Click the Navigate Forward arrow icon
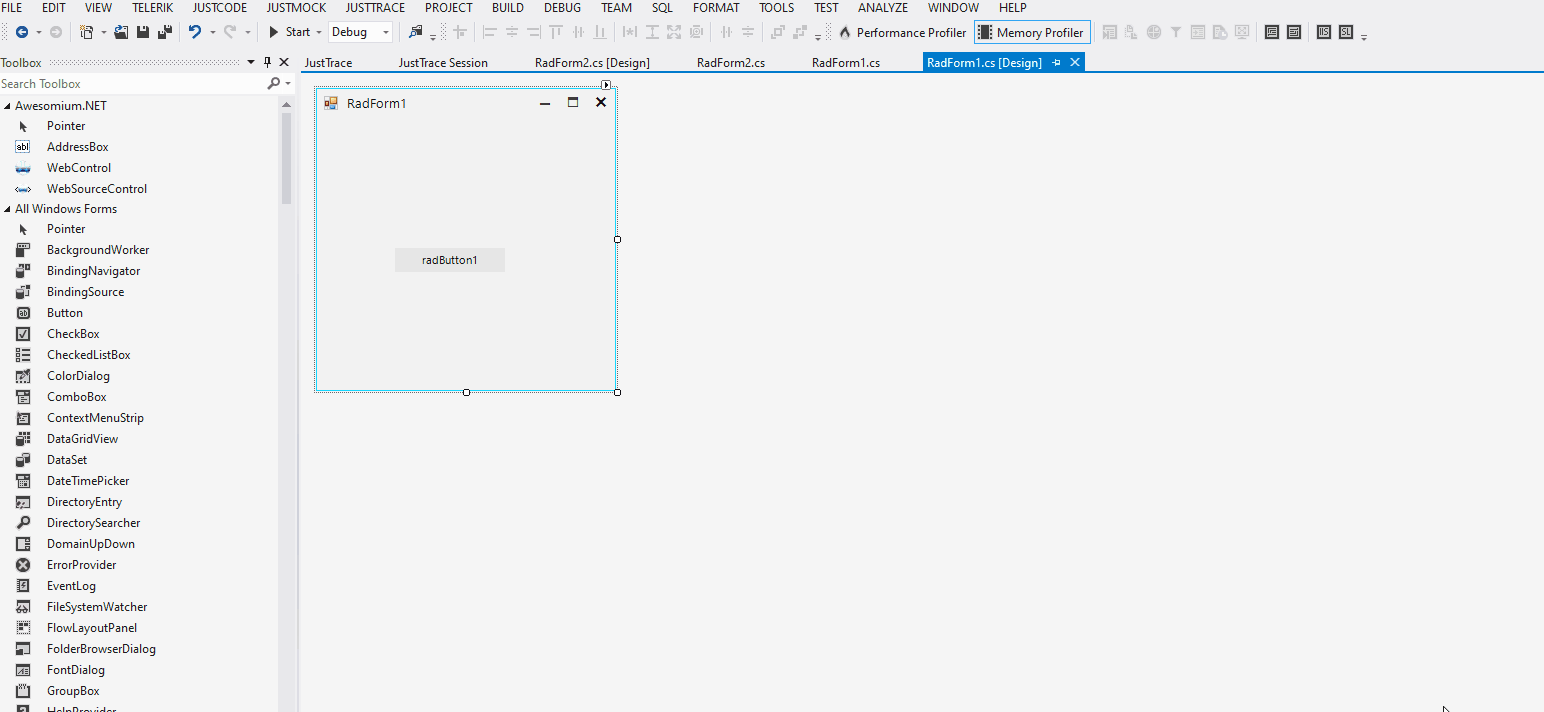The image size is (1544, 712). 56,32
